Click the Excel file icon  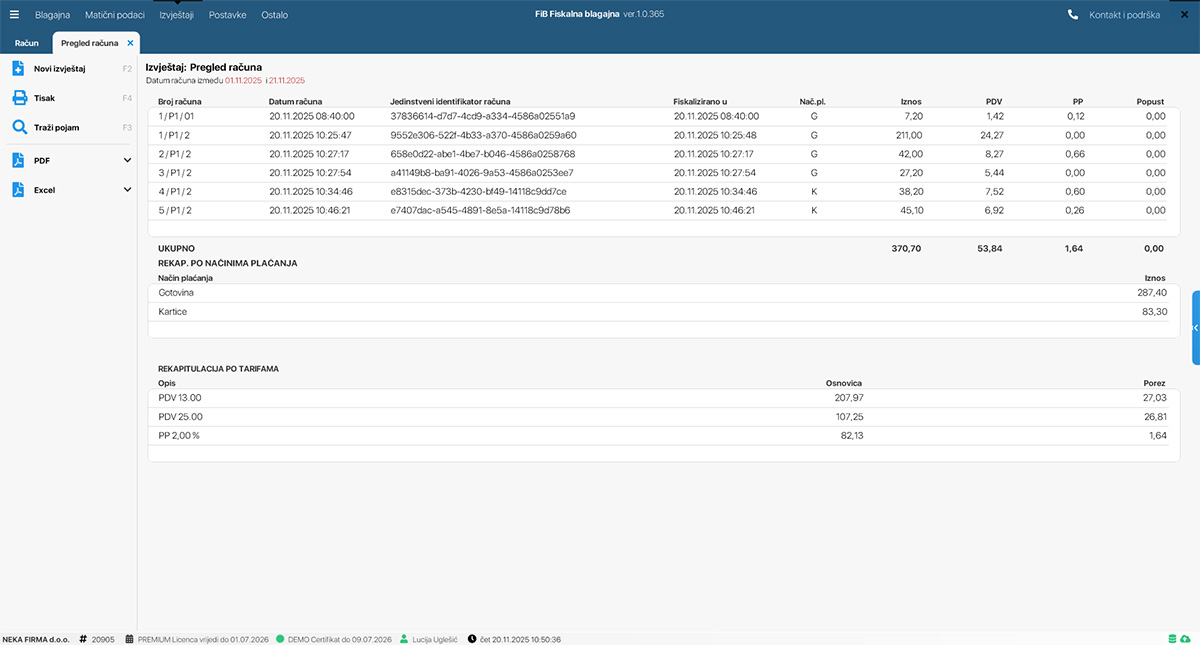pos(18,190)
